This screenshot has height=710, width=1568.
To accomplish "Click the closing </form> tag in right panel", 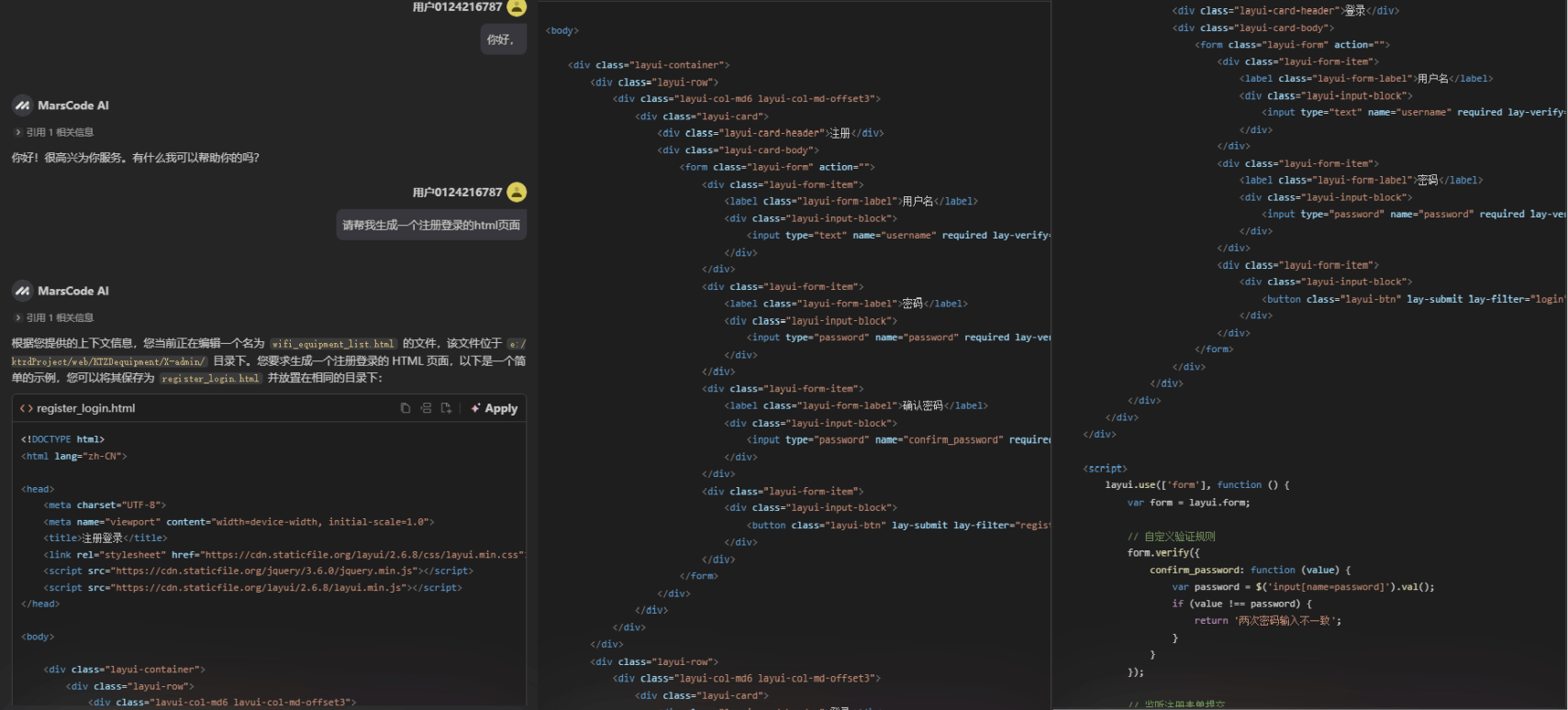I will click(x=1214, y=349).
